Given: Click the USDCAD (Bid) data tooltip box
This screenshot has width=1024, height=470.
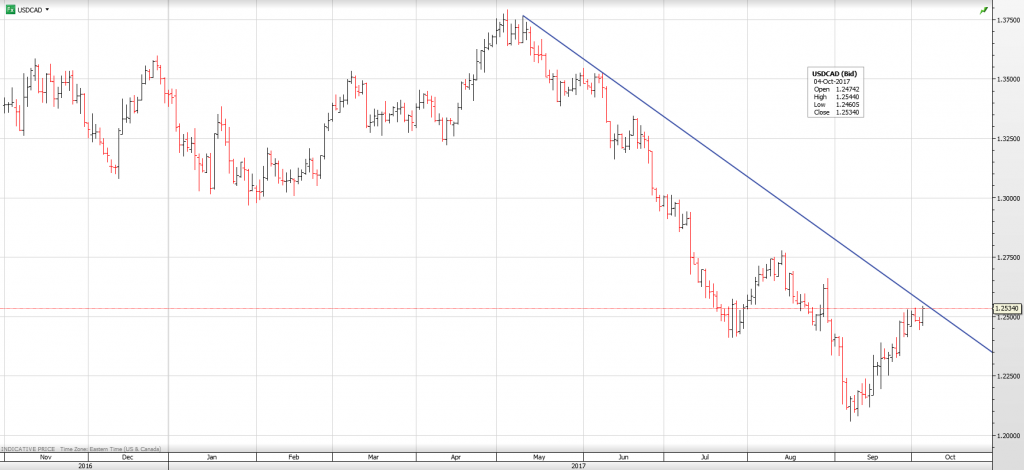Looking at the screenshot, I should (x=836, y=92).
